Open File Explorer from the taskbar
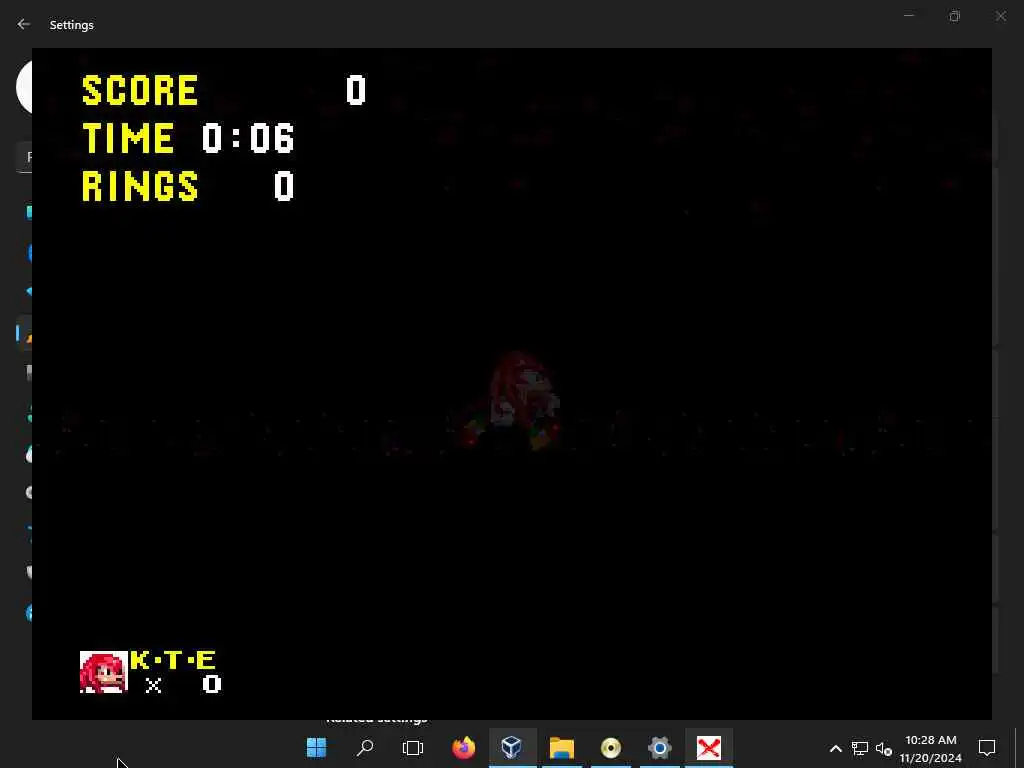Screen dimensions: 1024x768 [x=562, y=747]
